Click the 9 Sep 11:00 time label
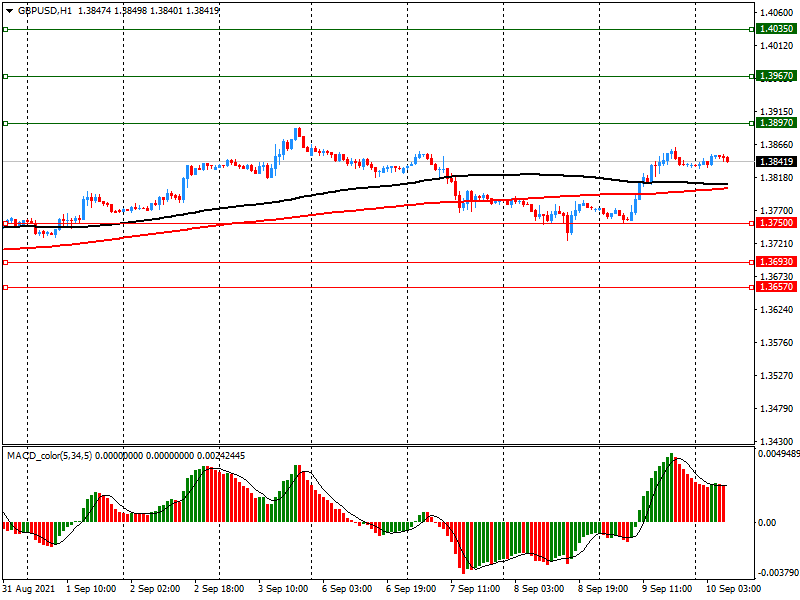Screen dimensions: 800x600 [667, 589]
